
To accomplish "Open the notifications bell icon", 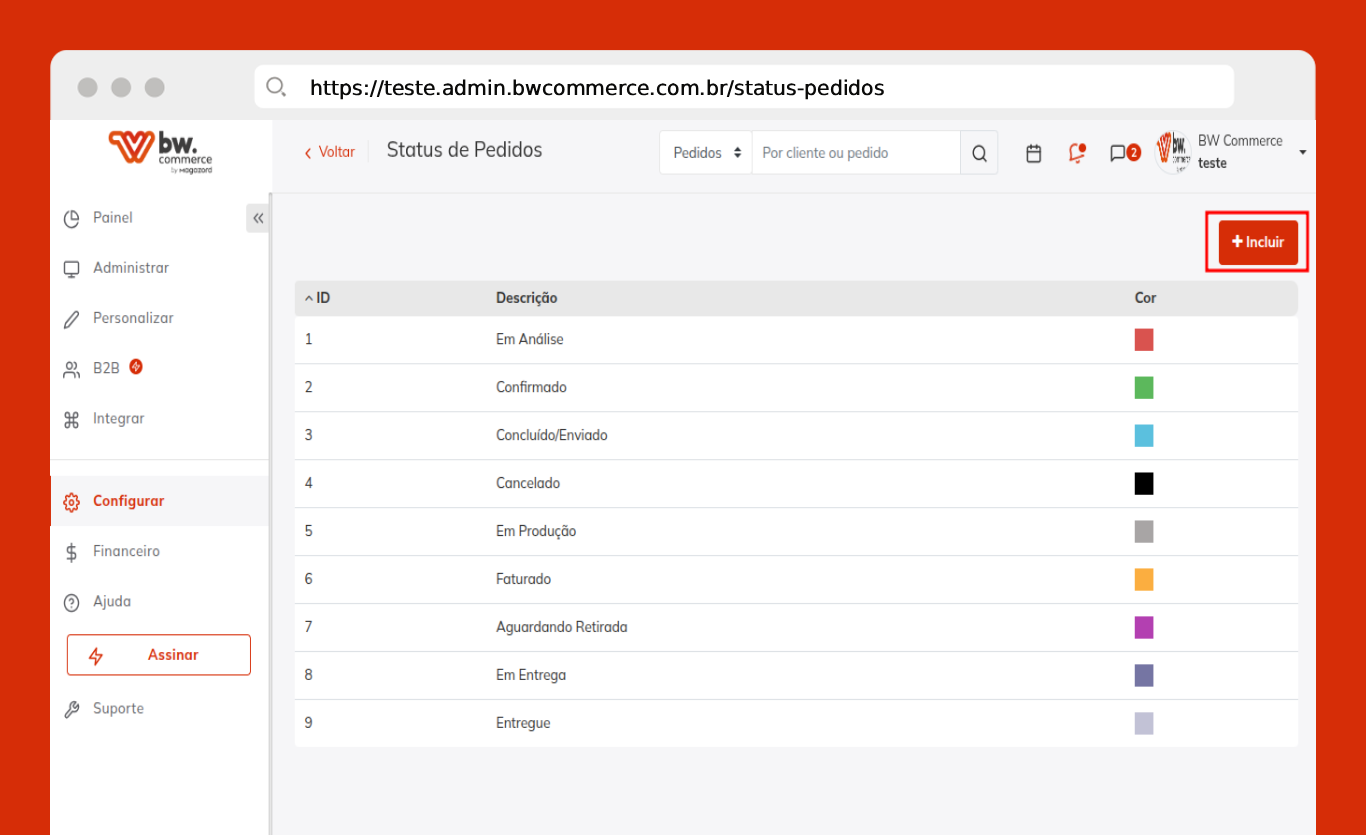I will (1076, 153).
